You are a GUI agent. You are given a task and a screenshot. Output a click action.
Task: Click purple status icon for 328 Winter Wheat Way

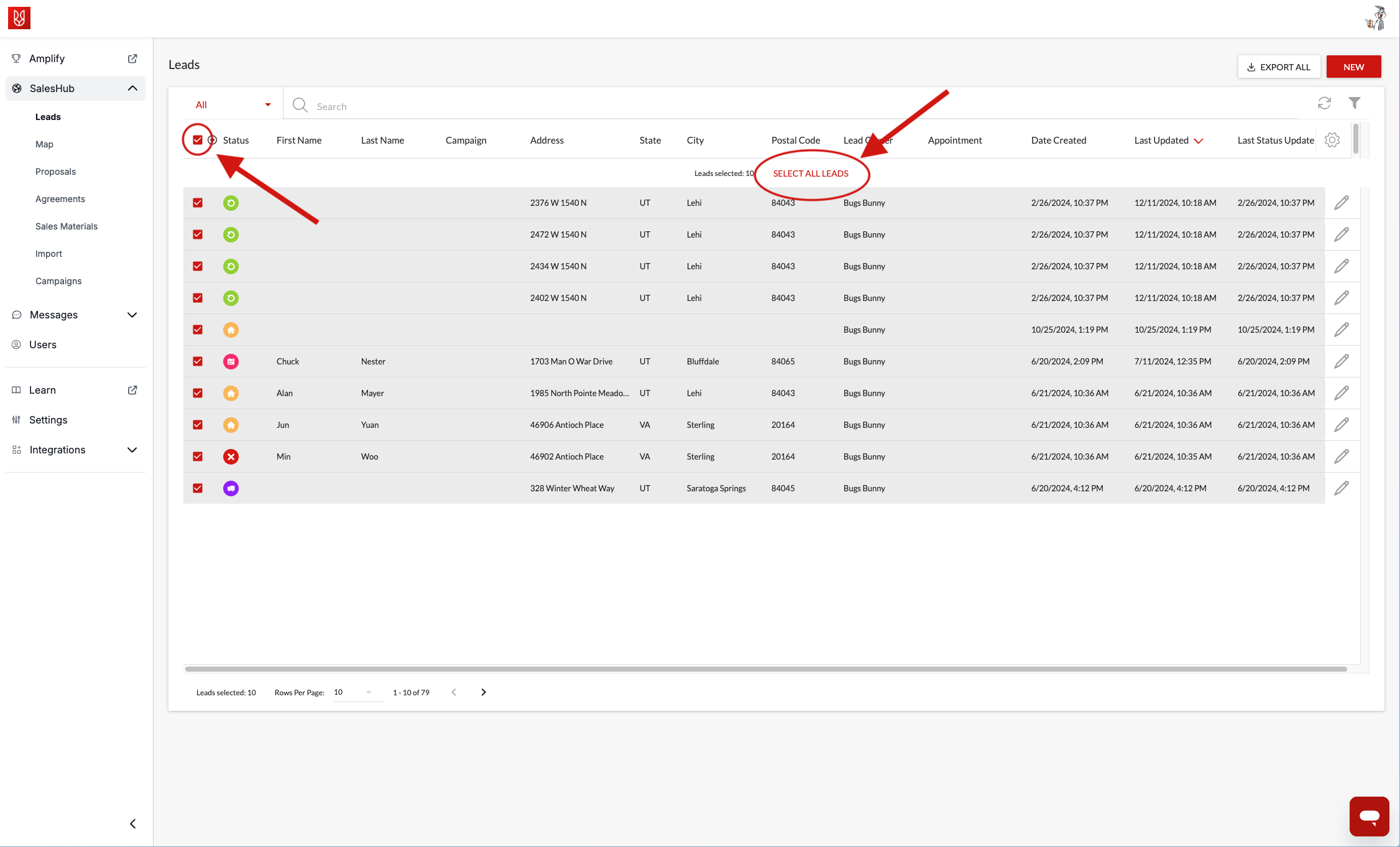coord(231,488)
